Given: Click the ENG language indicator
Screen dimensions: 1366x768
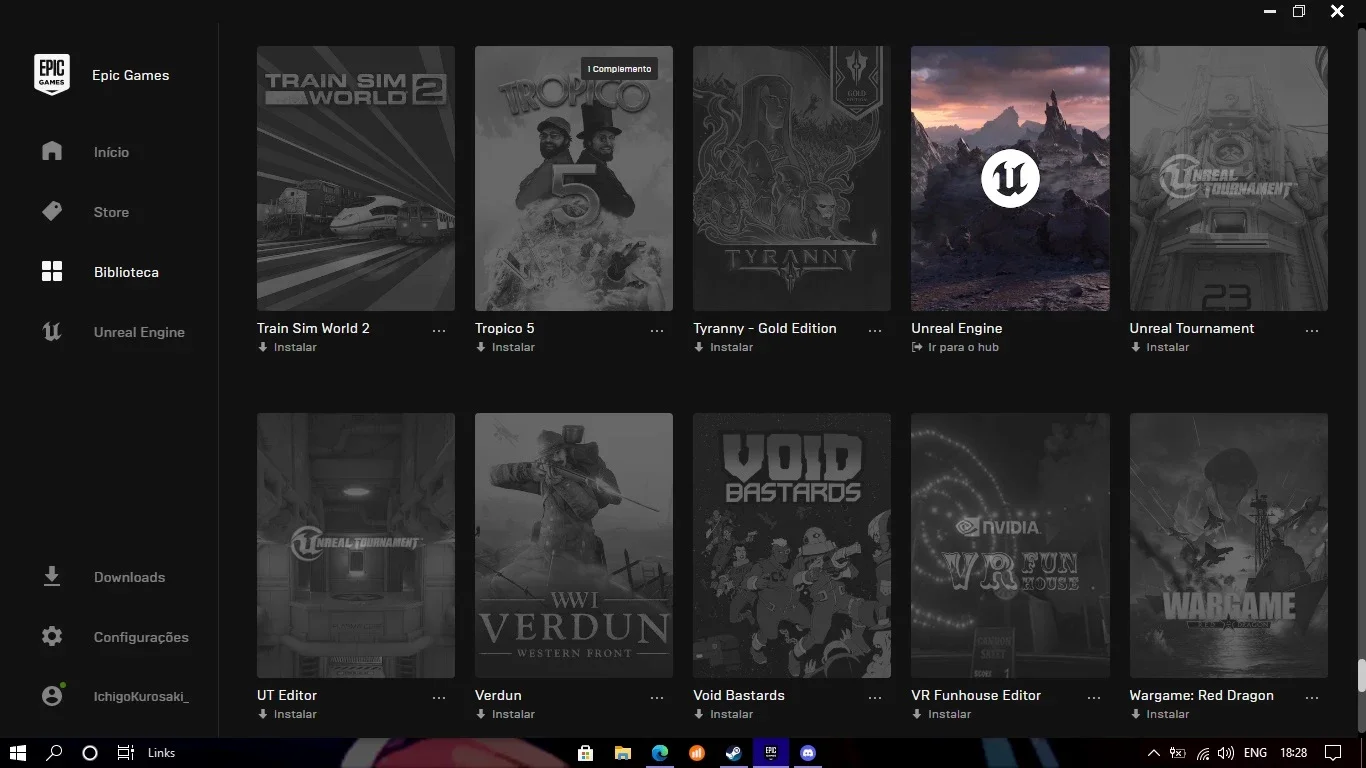Looking at the screenshot, I should point(1255,753).
